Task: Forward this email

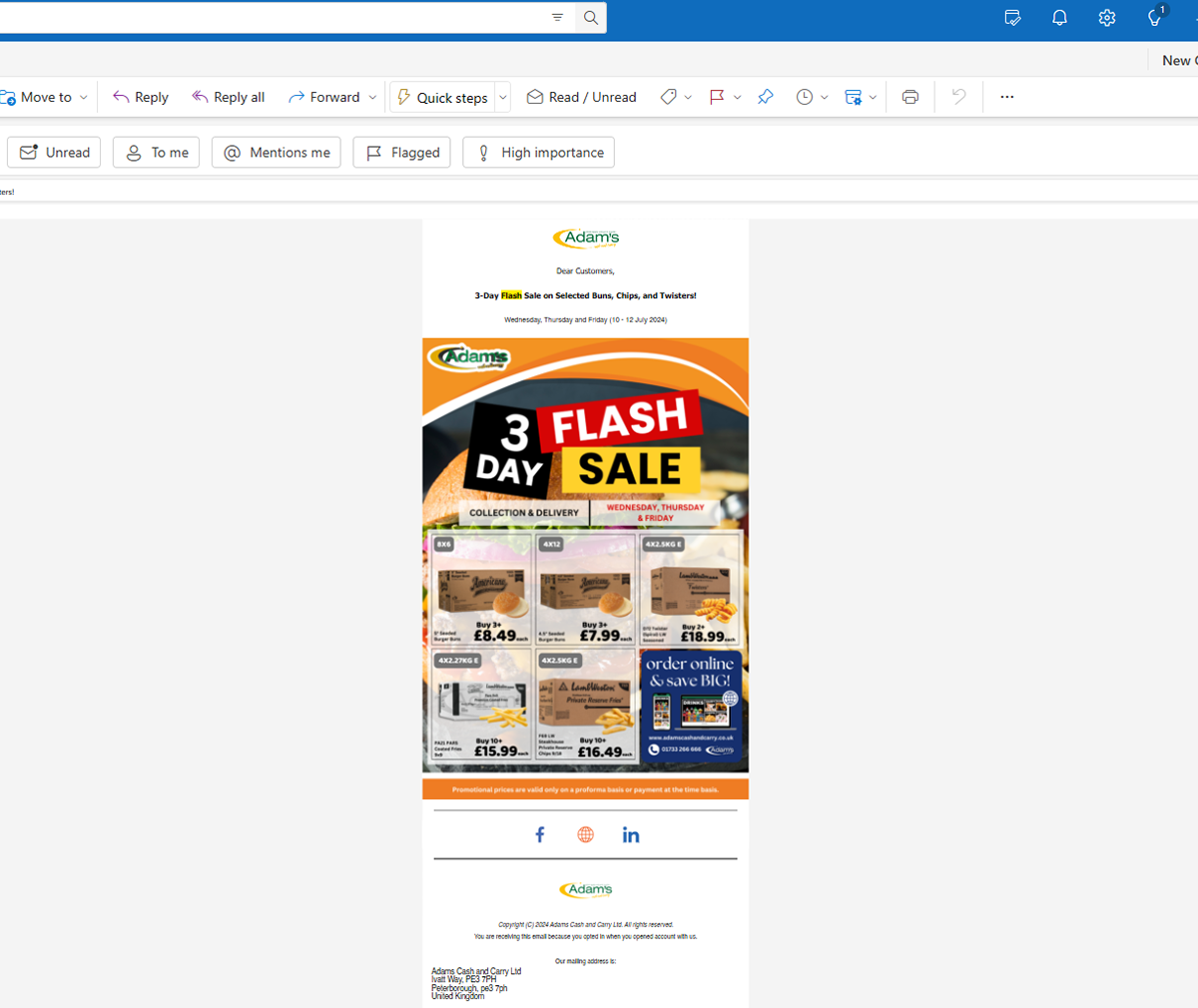Action: 323,97
